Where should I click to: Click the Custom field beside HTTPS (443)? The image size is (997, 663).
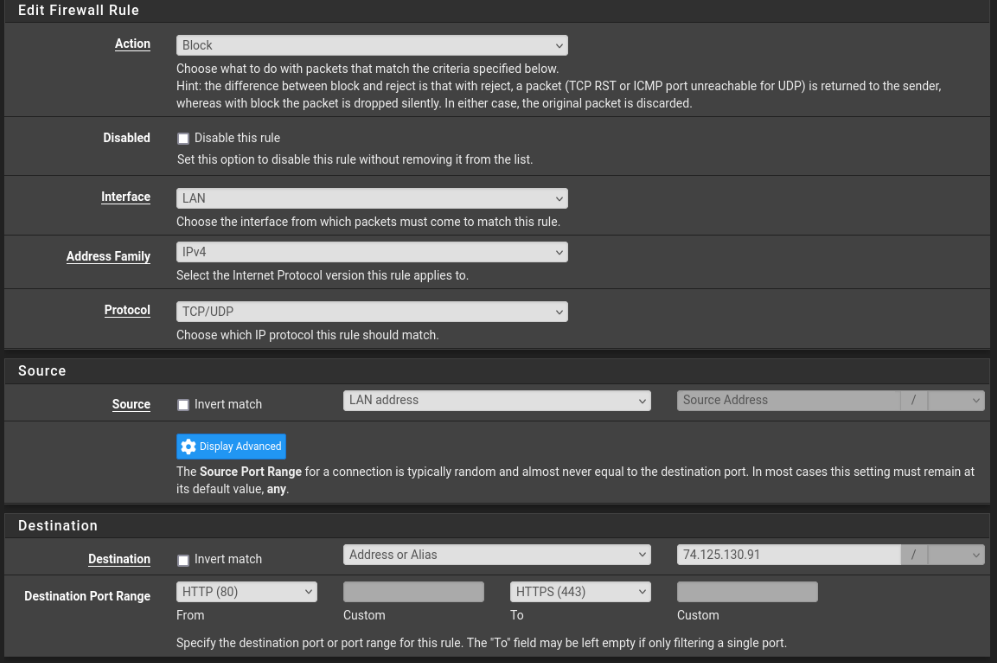(747, 591)
